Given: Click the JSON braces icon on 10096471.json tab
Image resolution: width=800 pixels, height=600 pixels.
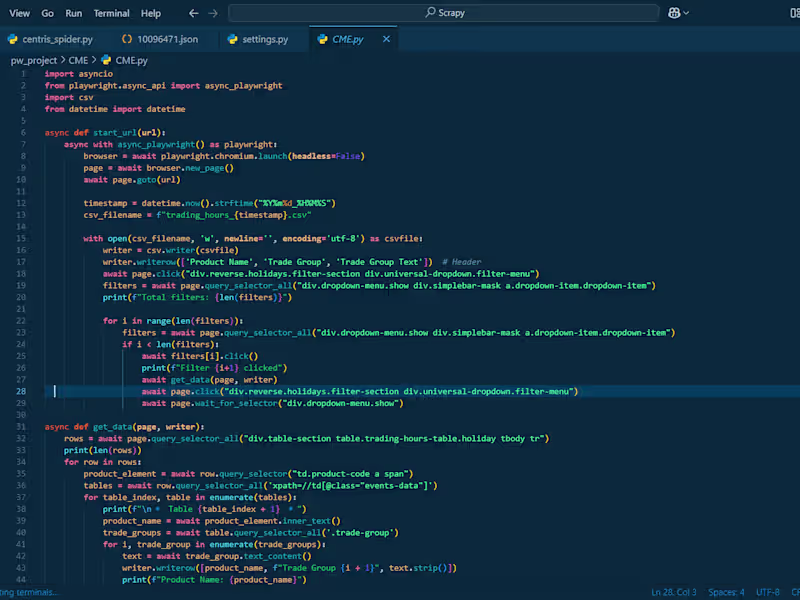Looking at the screenshot, I should click(127, 39).
